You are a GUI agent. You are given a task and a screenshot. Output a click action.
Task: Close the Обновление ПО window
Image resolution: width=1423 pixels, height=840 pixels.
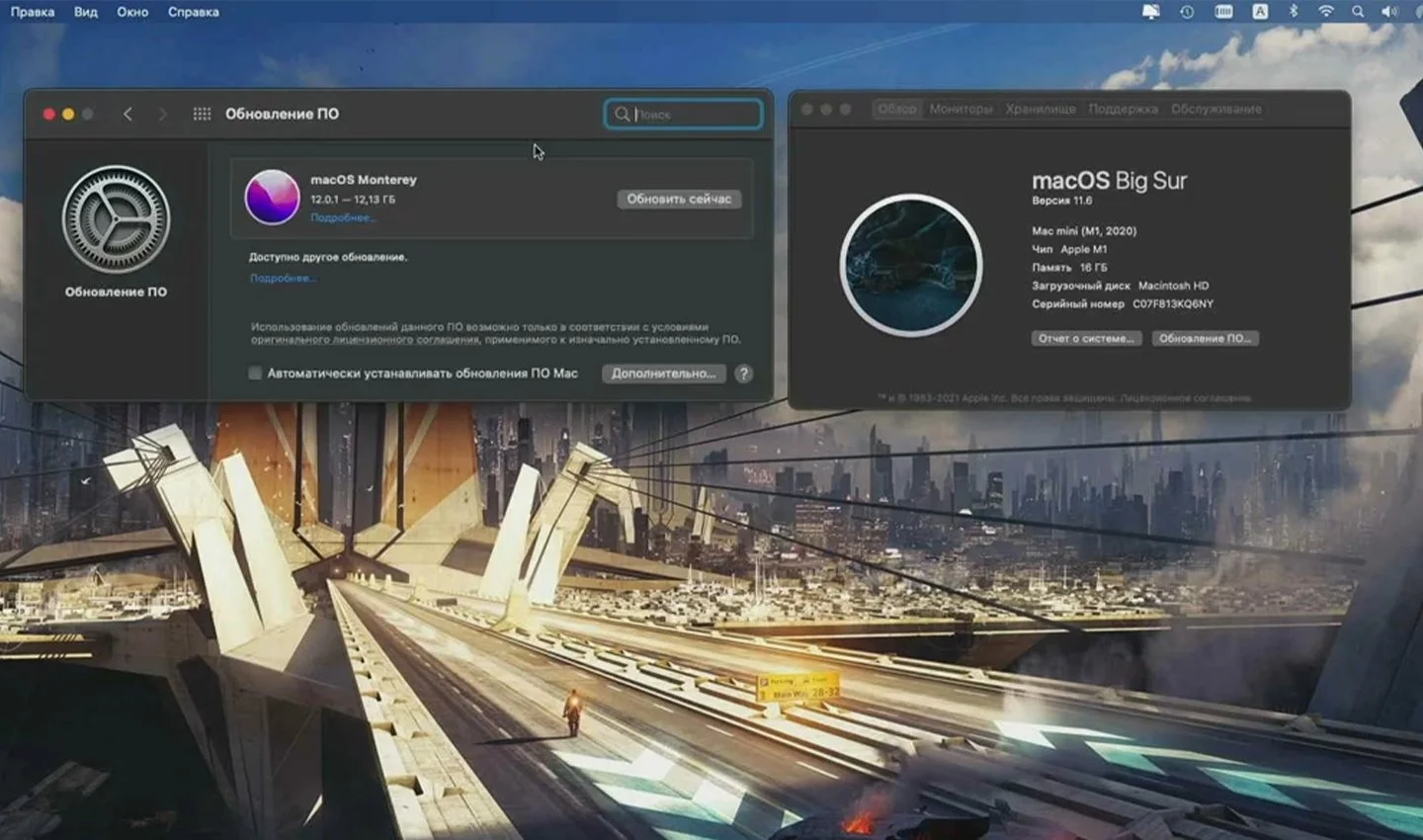pyautogui.click(x=48, y=114)
